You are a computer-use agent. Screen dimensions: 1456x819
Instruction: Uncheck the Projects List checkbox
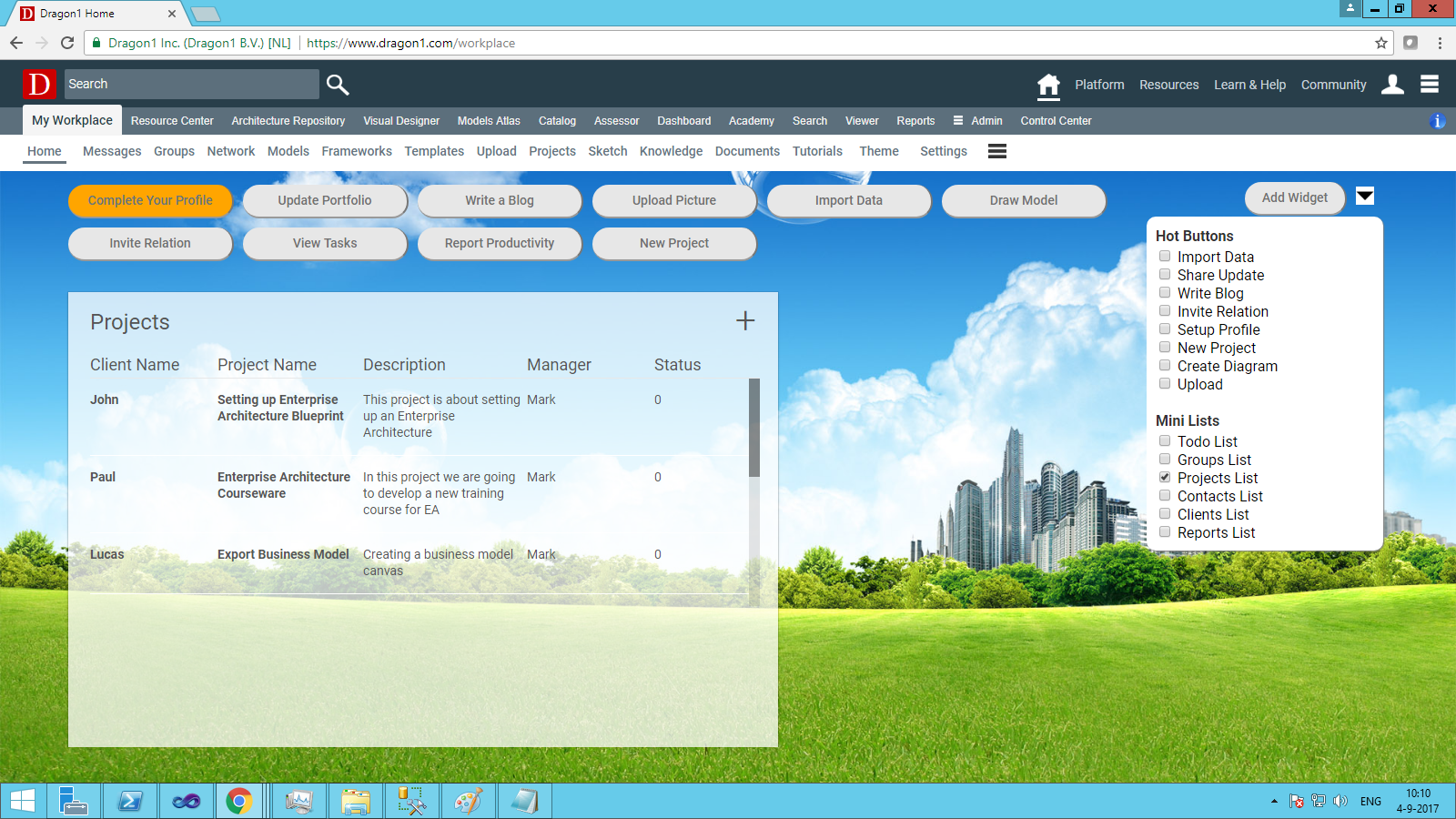[x=1165, y=478]
